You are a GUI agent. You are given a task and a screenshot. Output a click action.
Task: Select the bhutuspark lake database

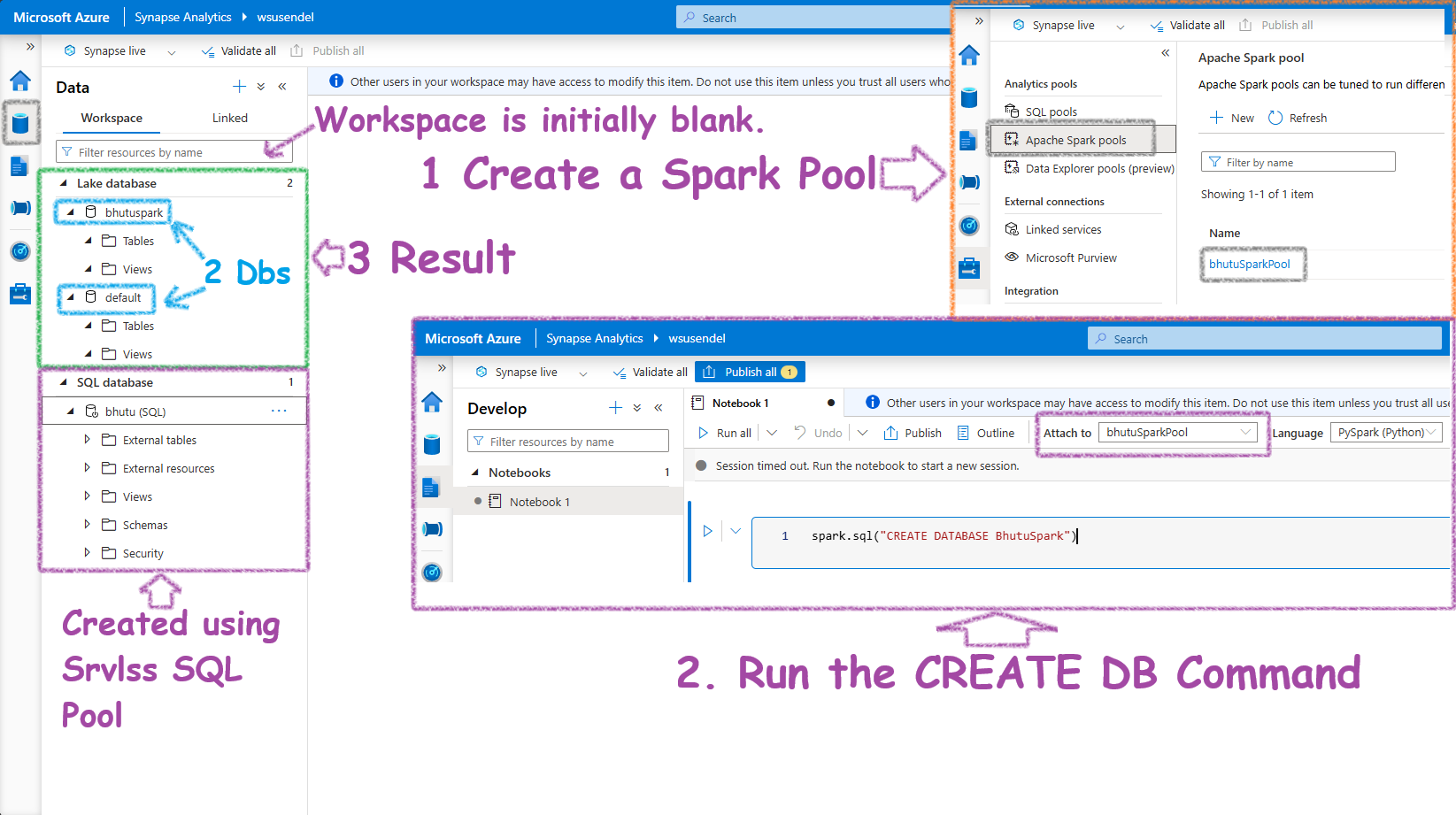tap(134, 212)
